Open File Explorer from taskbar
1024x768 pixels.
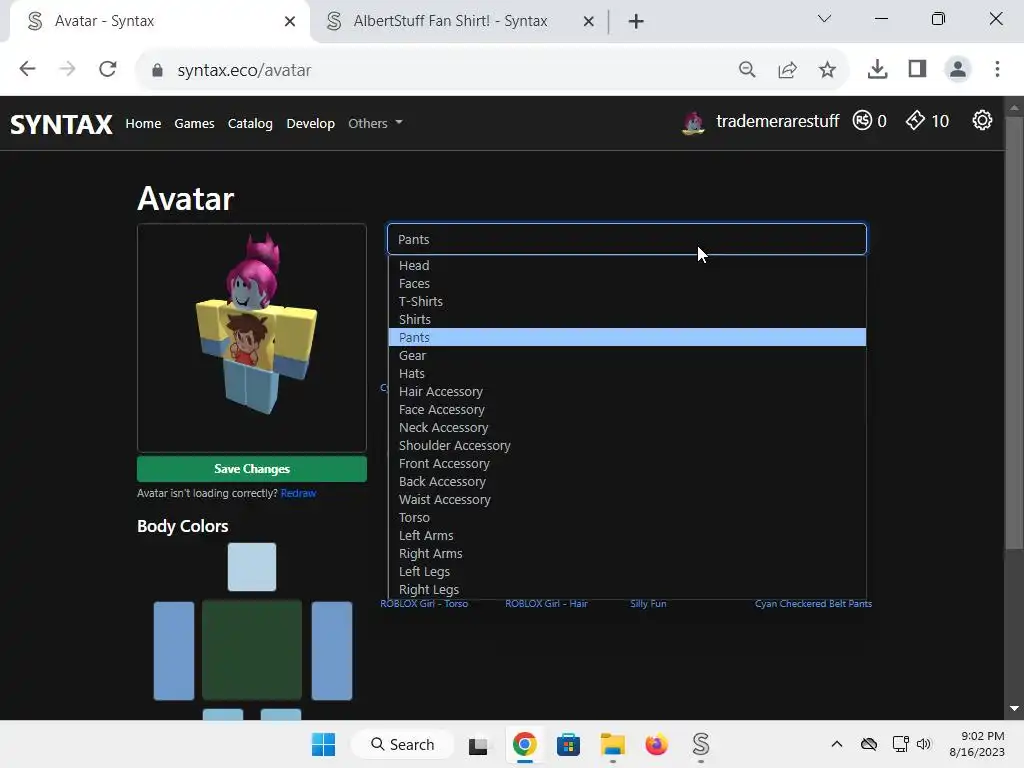613,744
